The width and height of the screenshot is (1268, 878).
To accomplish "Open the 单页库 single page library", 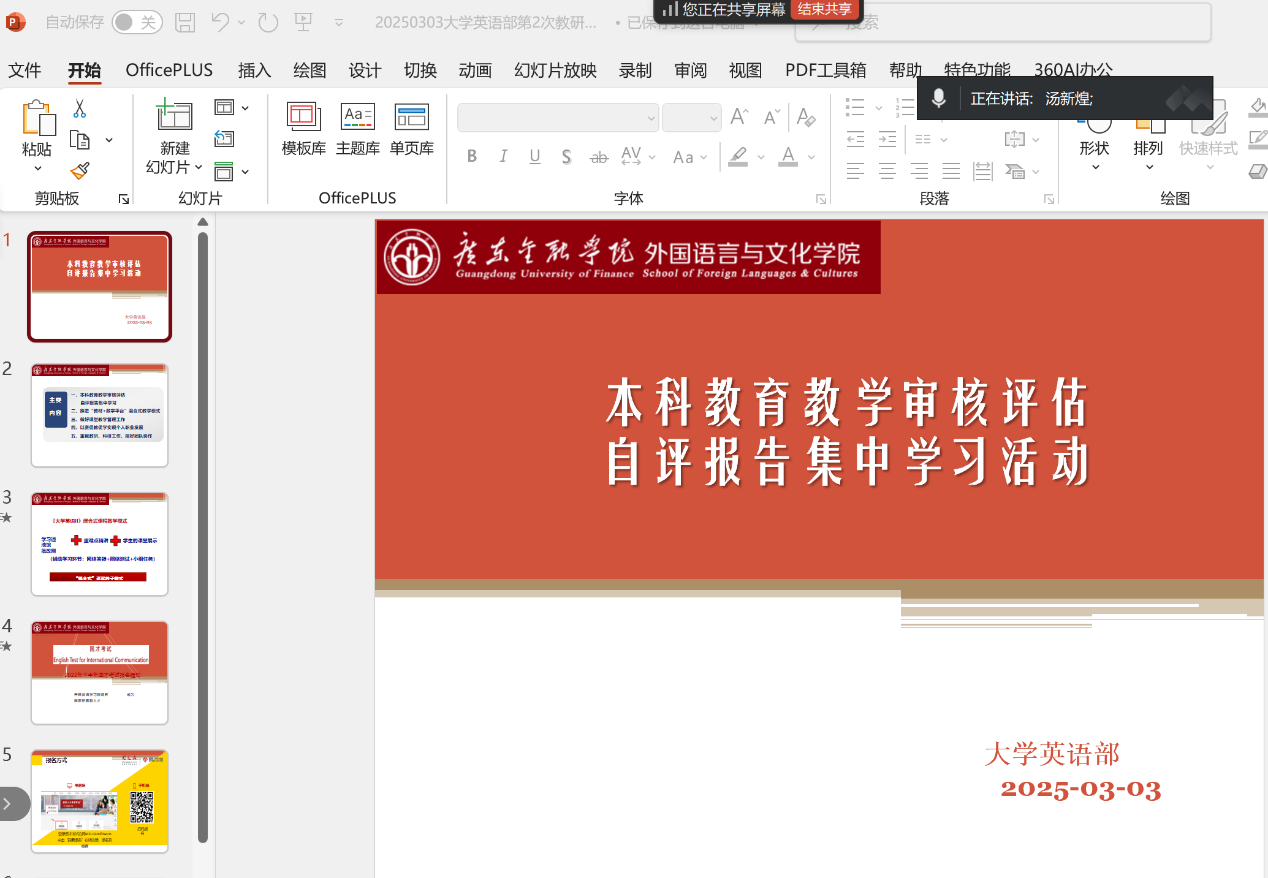I will click(x=411, y=129).
